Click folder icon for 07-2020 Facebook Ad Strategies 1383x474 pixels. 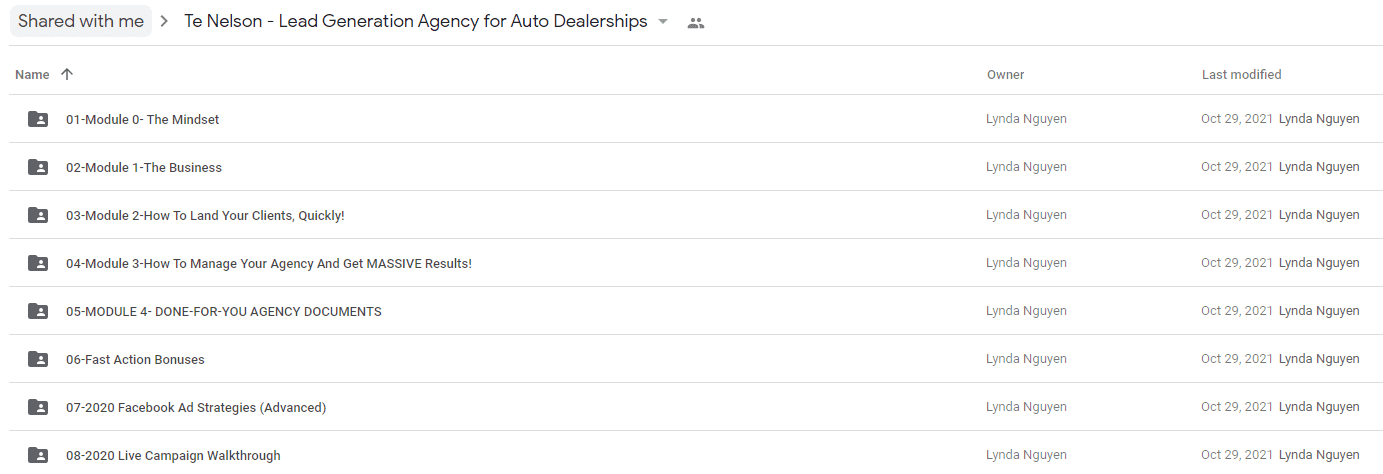pyautogui.click(x=38, y=407)
